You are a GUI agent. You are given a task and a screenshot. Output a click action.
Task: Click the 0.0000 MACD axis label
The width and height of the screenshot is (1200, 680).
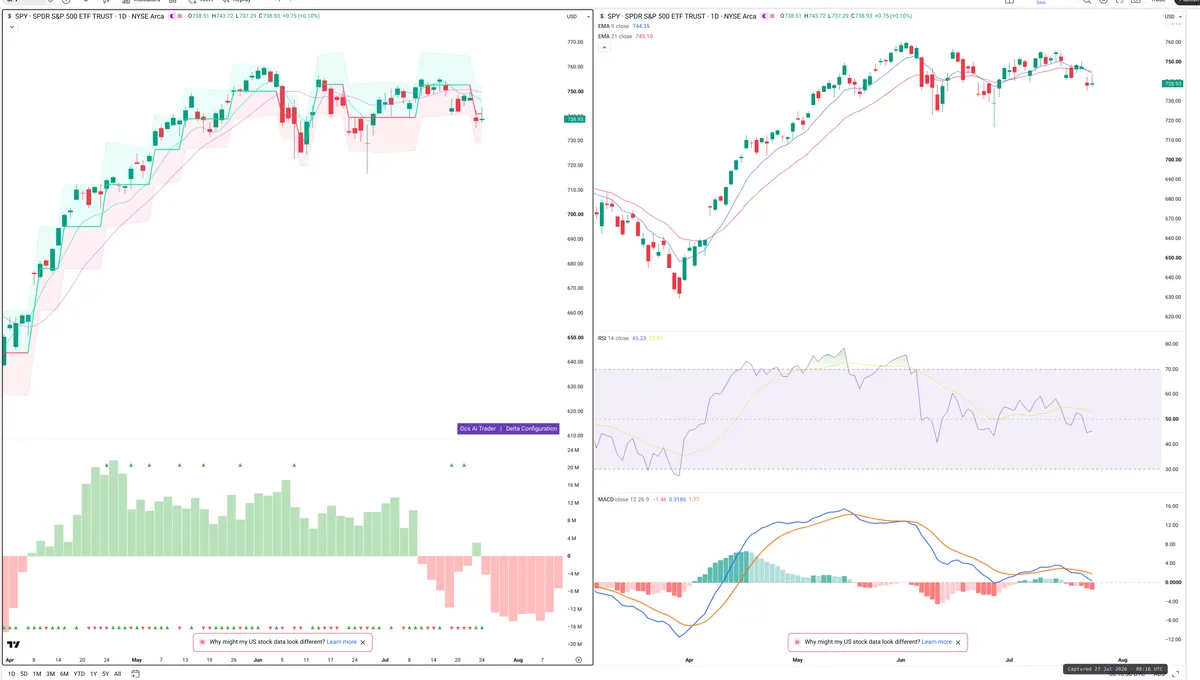tap(1174, 582)
